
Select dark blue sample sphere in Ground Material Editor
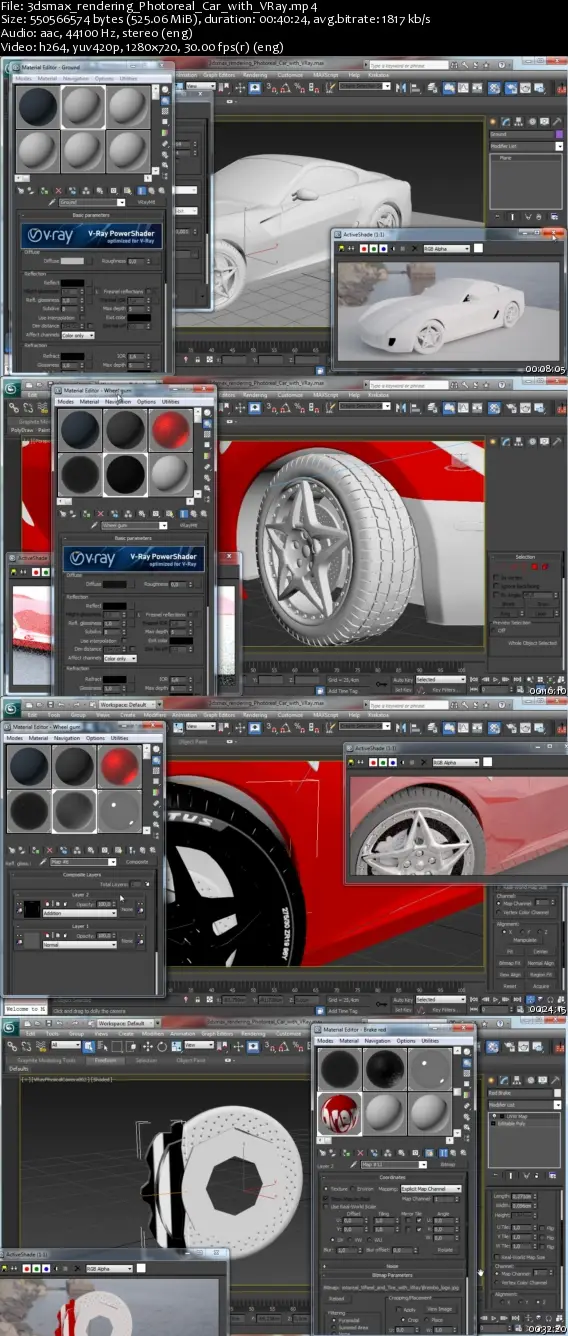pyautogui.click(x=37, y=105)
